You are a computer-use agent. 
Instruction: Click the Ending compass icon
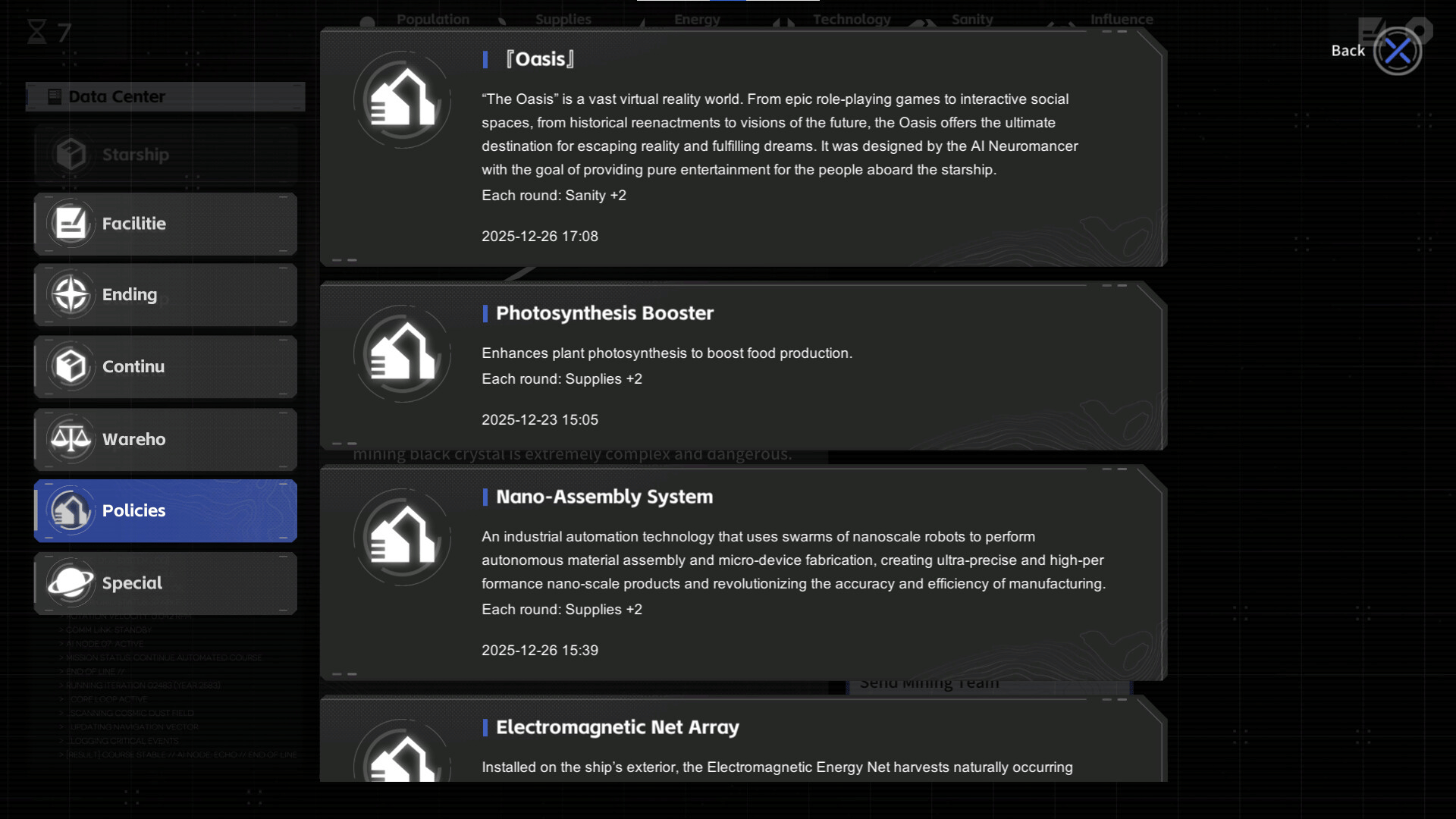[71, 294]
